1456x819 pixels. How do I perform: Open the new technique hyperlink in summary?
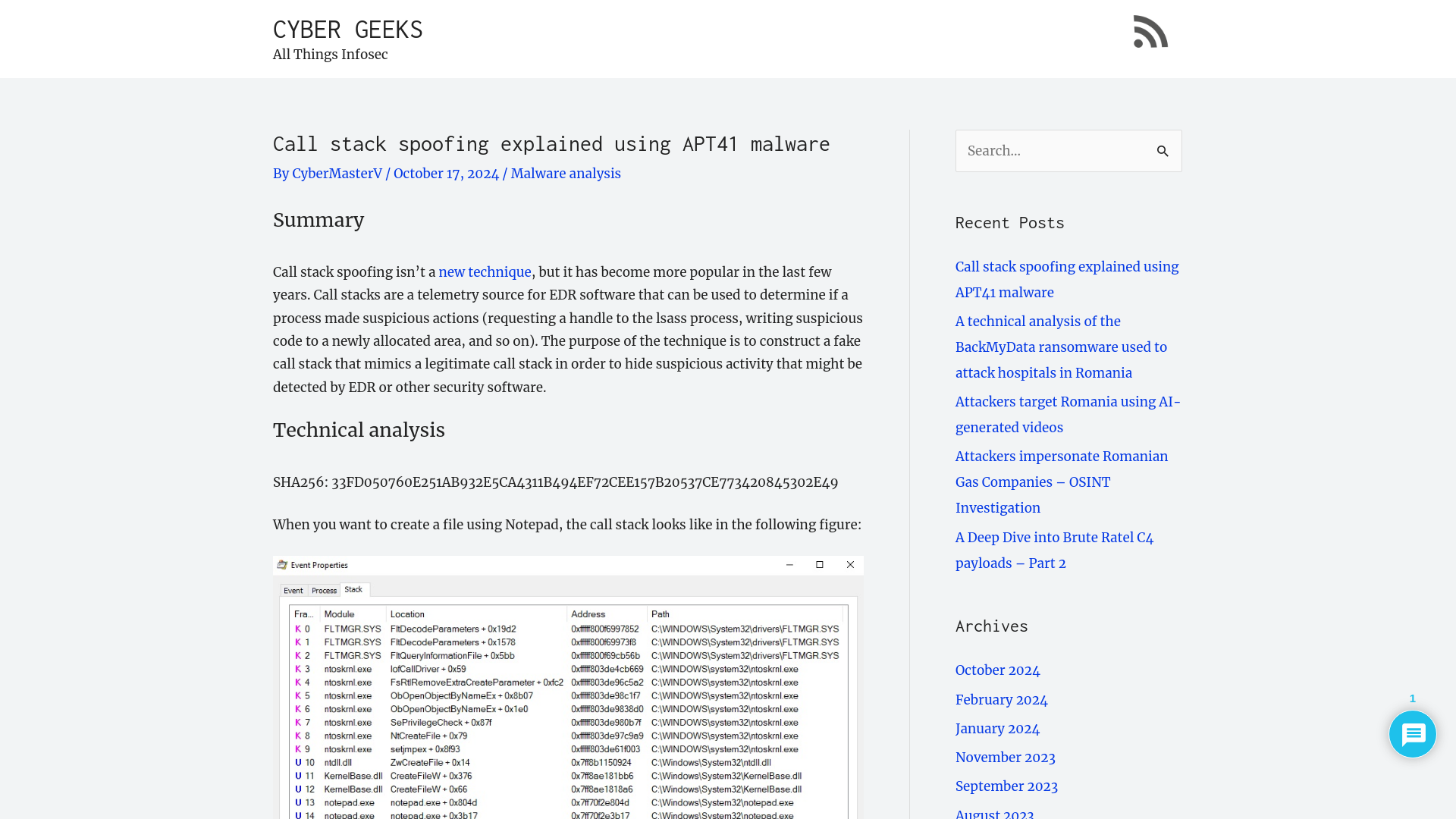pos(484,272)
